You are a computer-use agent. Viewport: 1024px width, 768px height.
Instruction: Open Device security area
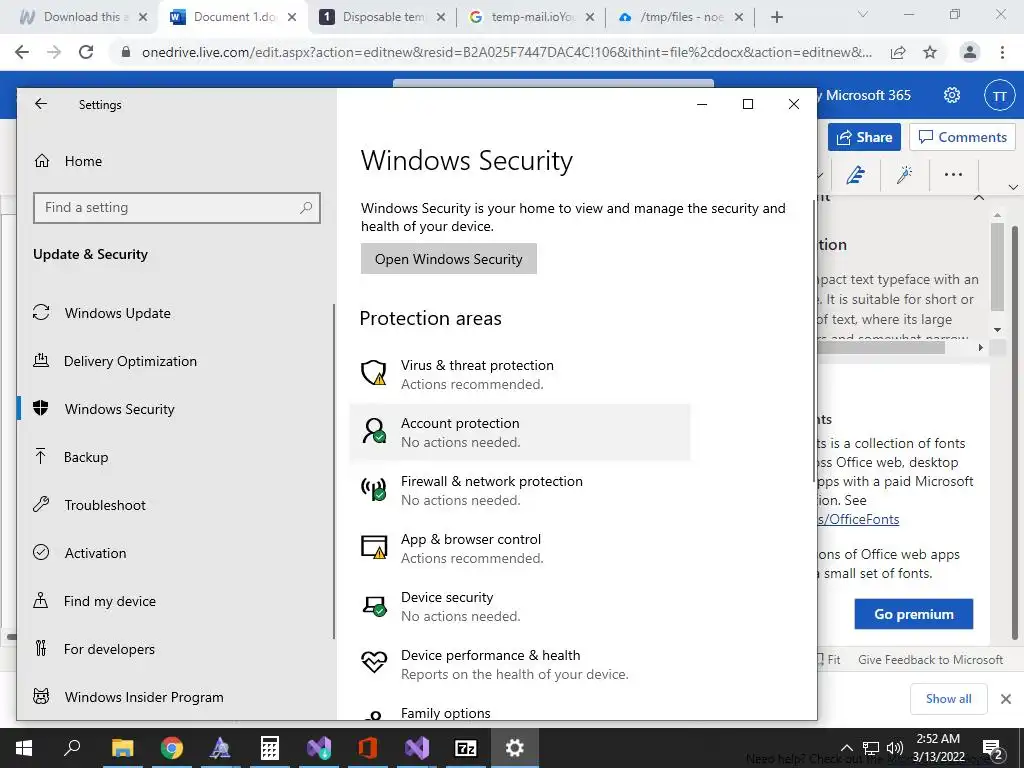(519, 607)
